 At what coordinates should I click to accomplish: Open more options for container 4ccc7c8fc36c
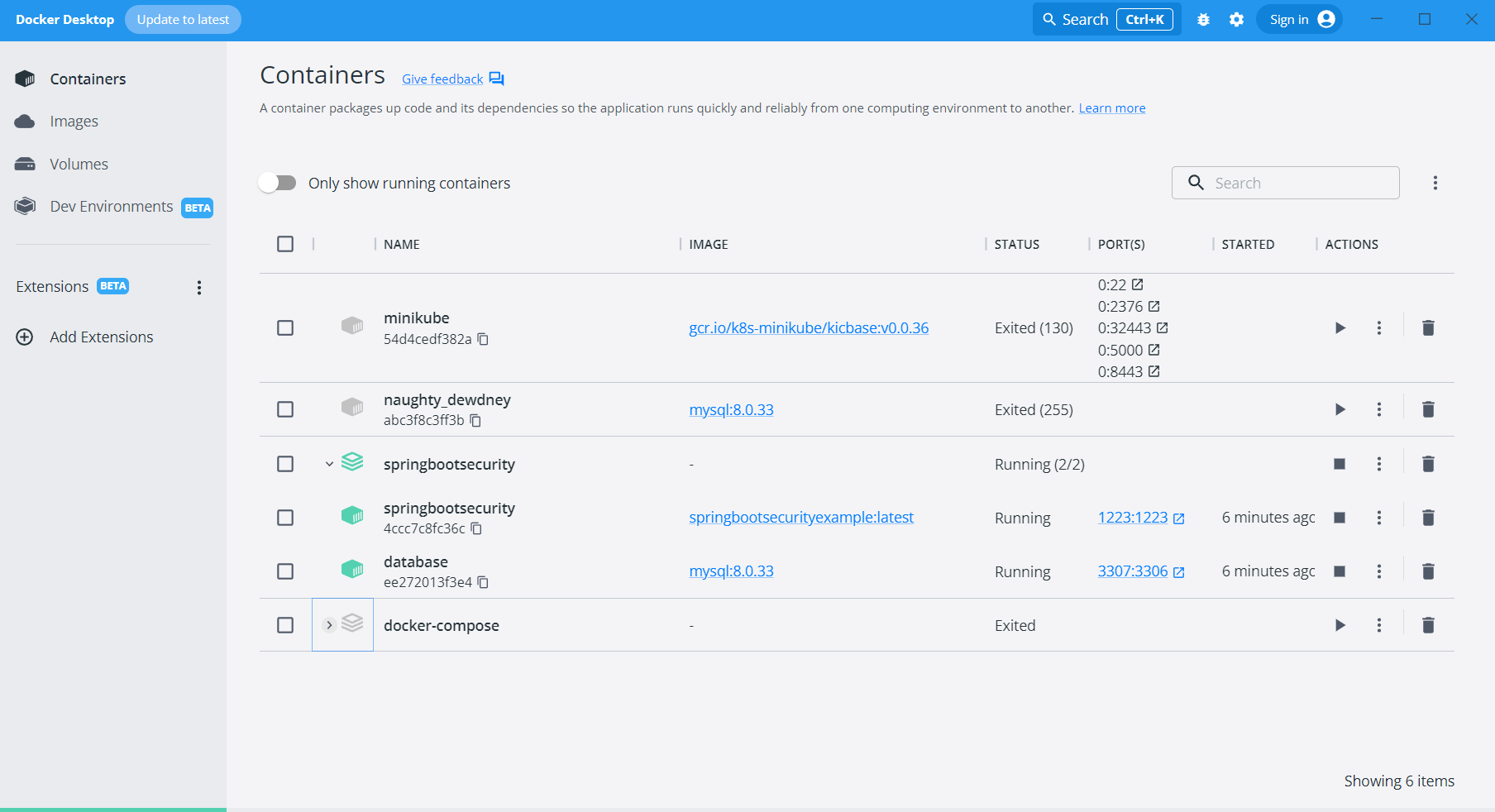[1378, 518]
